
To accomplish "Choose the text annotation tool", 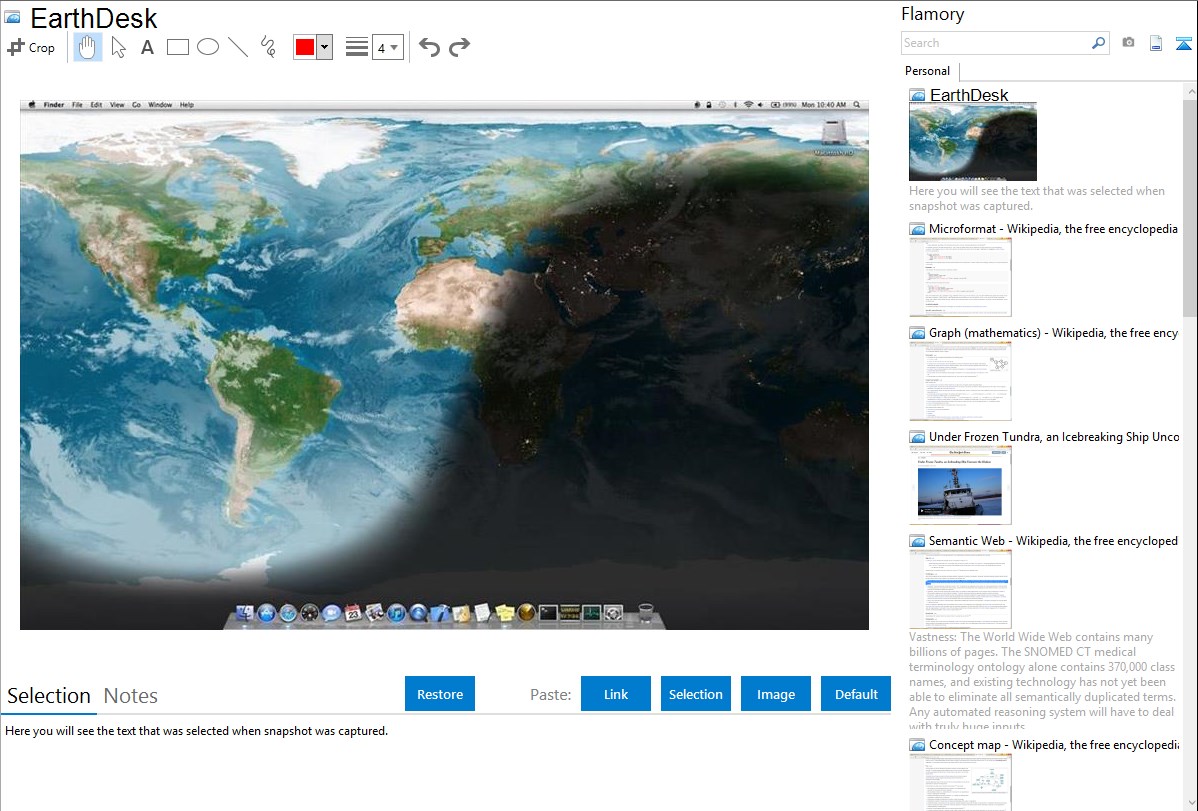I will (x=147, y=47).
